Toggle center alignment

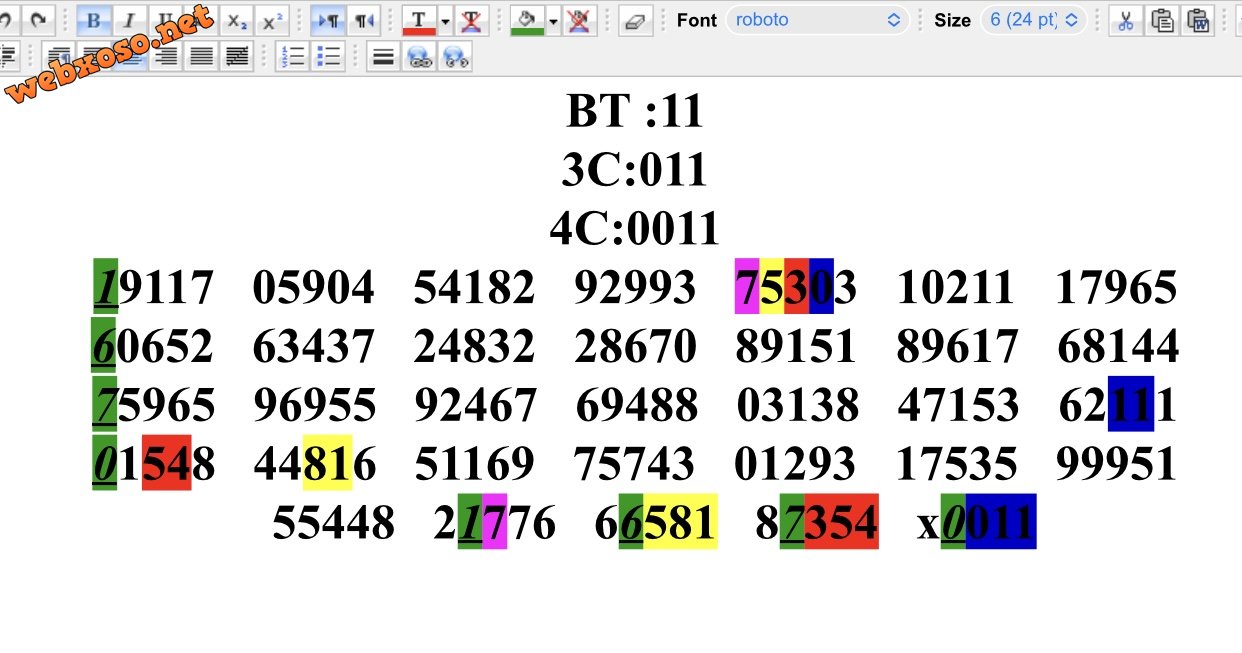click(x=130, y=57)
